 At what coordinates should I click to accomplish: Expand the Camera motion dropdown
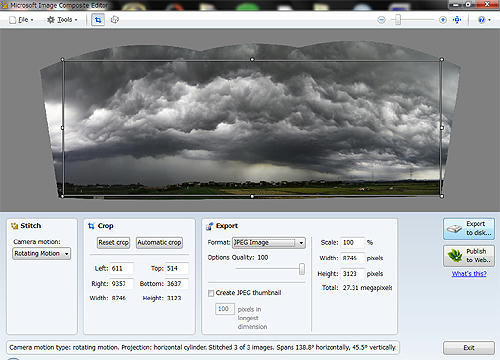point(42,254)
